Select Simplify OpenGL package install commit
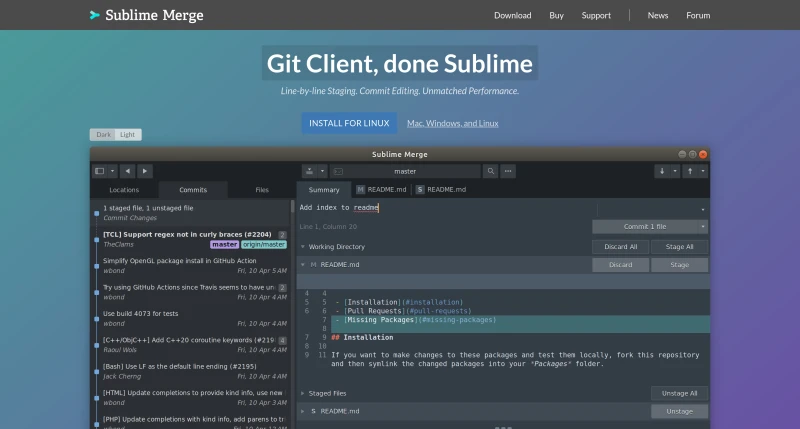The image size is (800, 429). pyautogui.click(x=191, y=265)
